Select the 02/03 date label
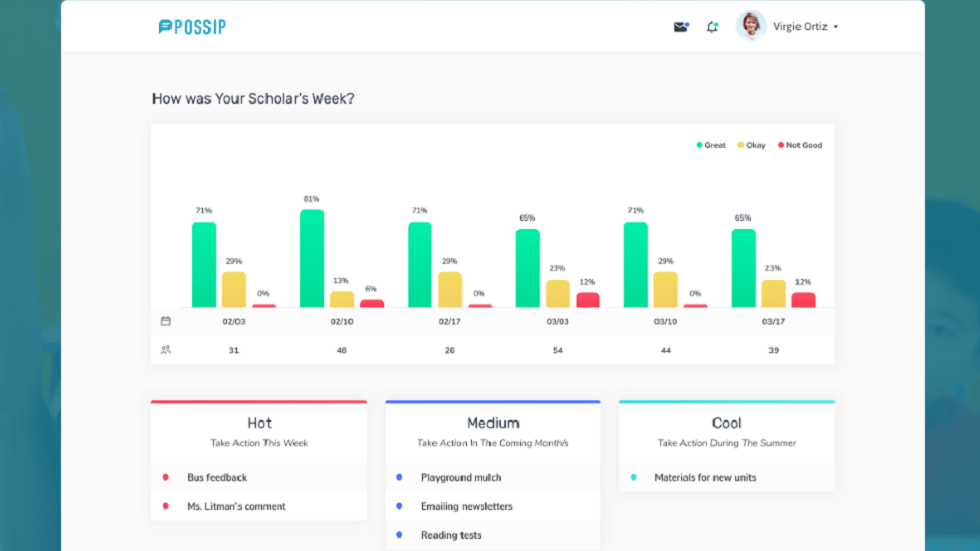 [234, 322]
